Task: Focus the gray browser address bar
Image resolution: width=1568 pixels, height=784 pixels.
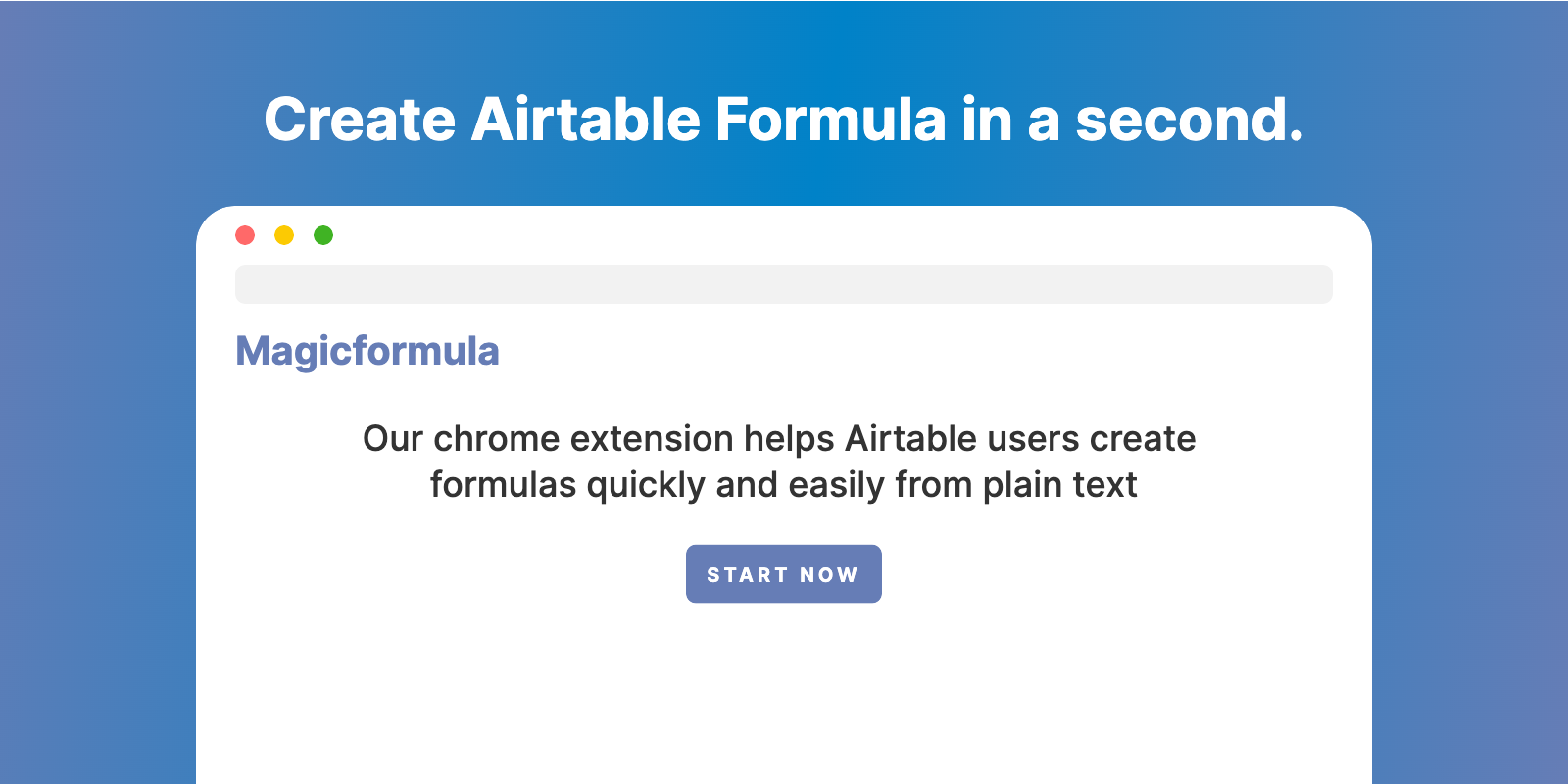Action: pos(784,284)
